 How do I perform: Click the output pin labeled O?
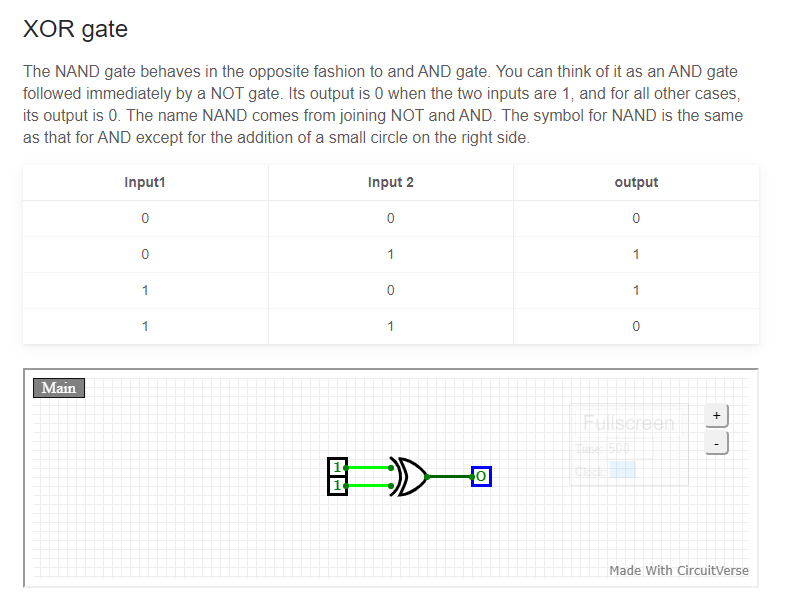(x=481, y=476)
